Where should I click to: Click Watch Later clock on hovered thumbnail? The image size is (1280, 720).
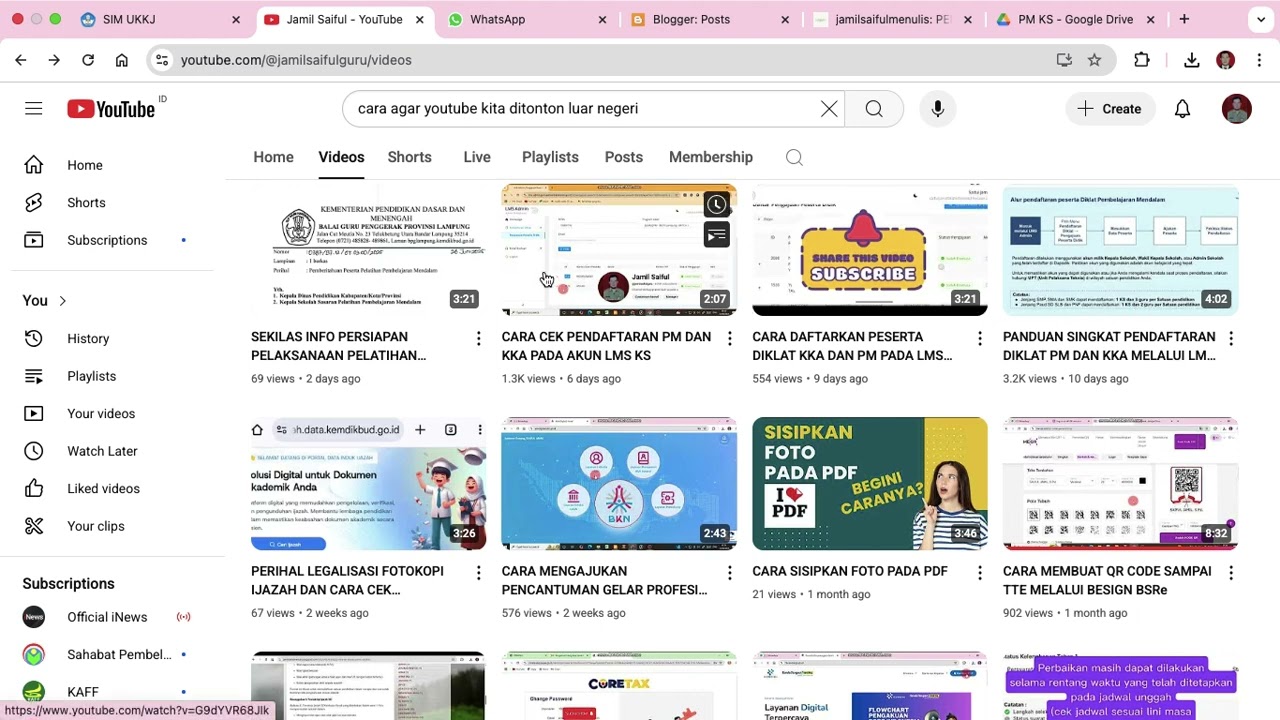[x=717, y=205]
